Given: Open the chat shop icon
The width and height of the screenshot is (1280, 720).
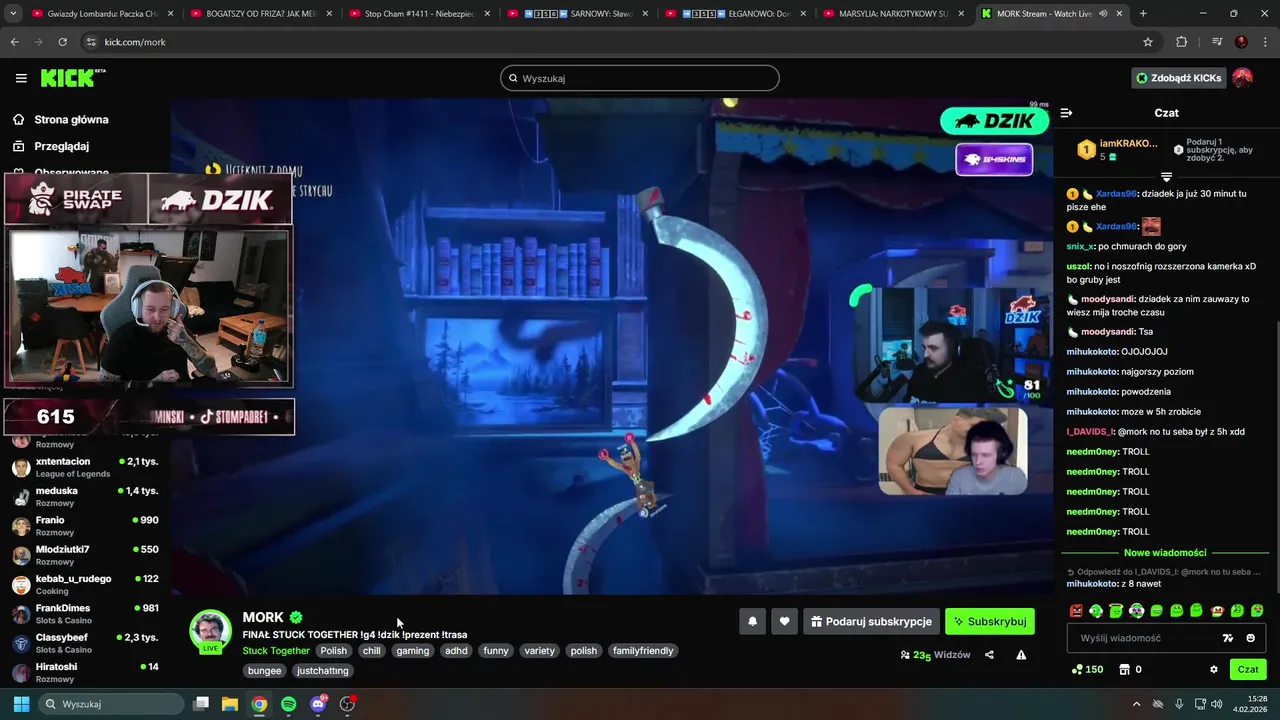Looking at the screenshot, I should tap(1124, 670).
